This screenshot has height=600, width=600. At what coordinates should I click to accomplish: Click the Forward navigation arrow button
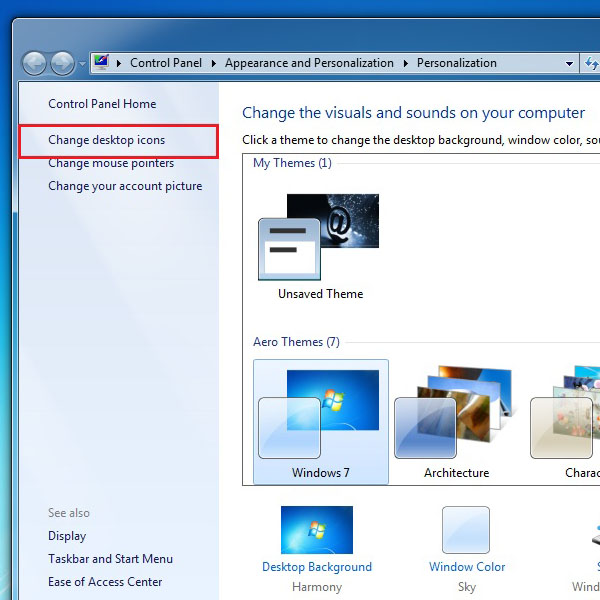click(63, 63)
